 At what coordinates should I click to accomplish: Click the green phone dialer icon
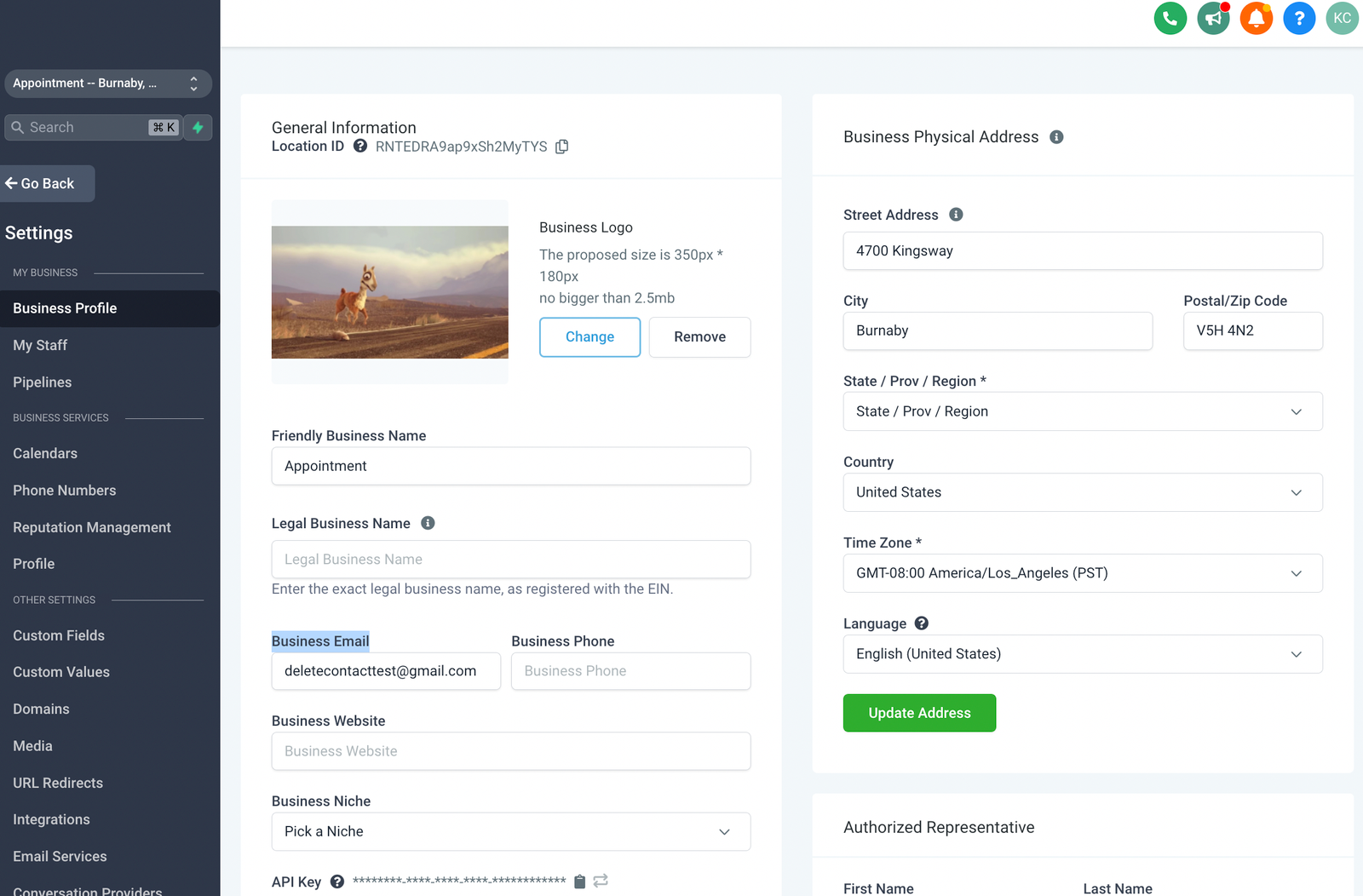coord(1170,18)
